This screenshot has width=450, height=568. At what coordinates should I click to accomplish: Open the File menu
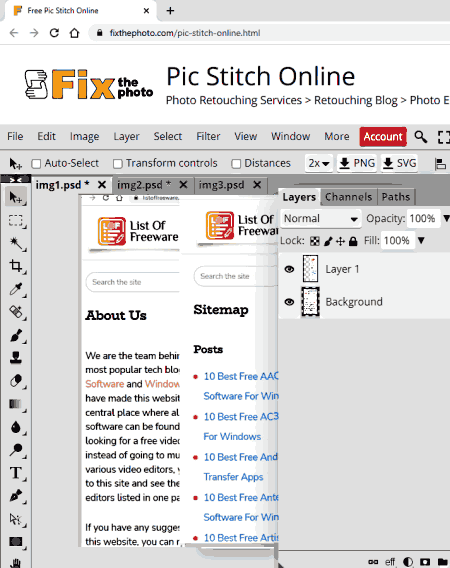[15, 137]
